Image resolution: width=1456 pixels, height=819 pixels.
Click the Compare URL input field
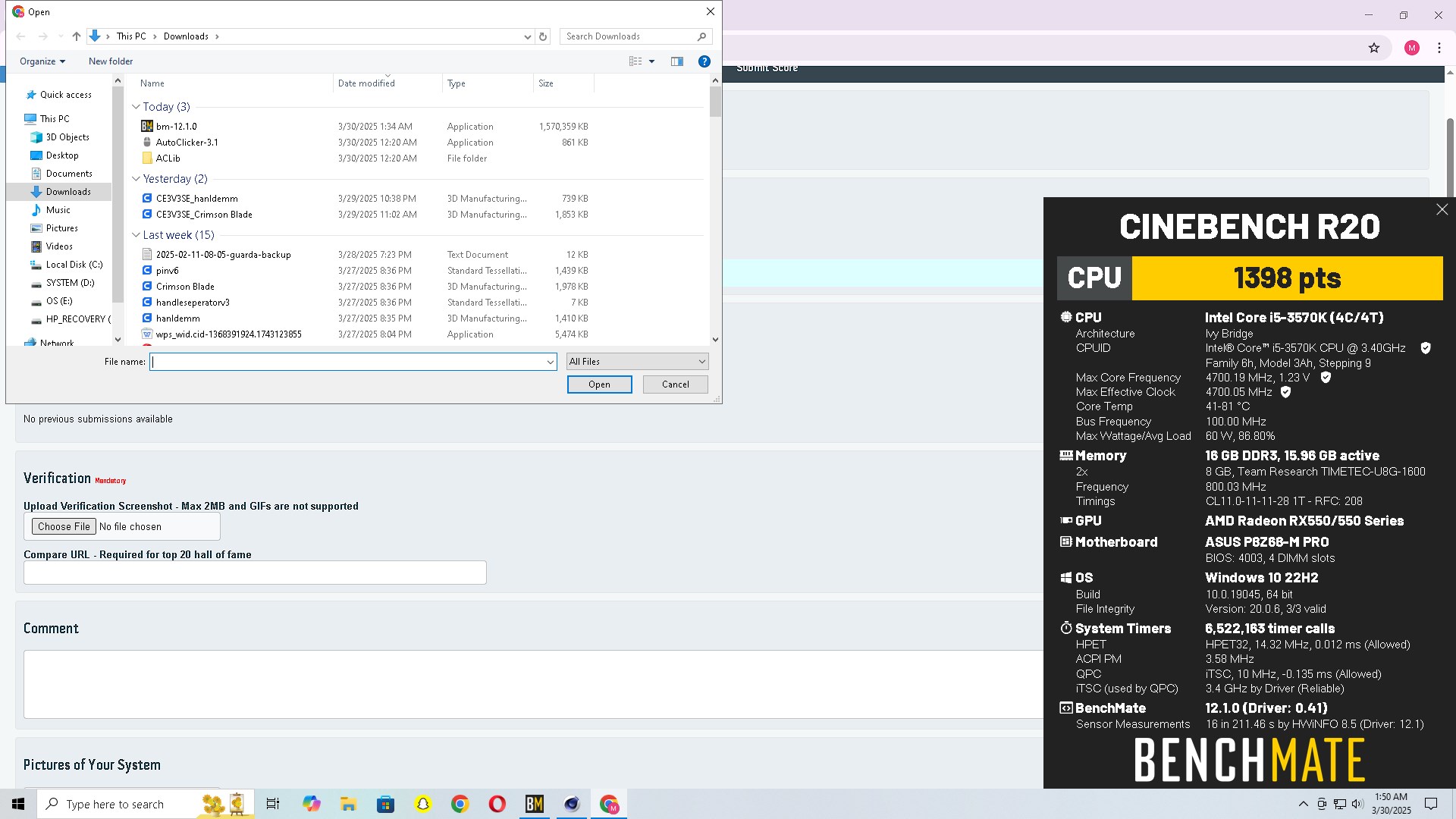pyautogui.click(x=255, y=573)
